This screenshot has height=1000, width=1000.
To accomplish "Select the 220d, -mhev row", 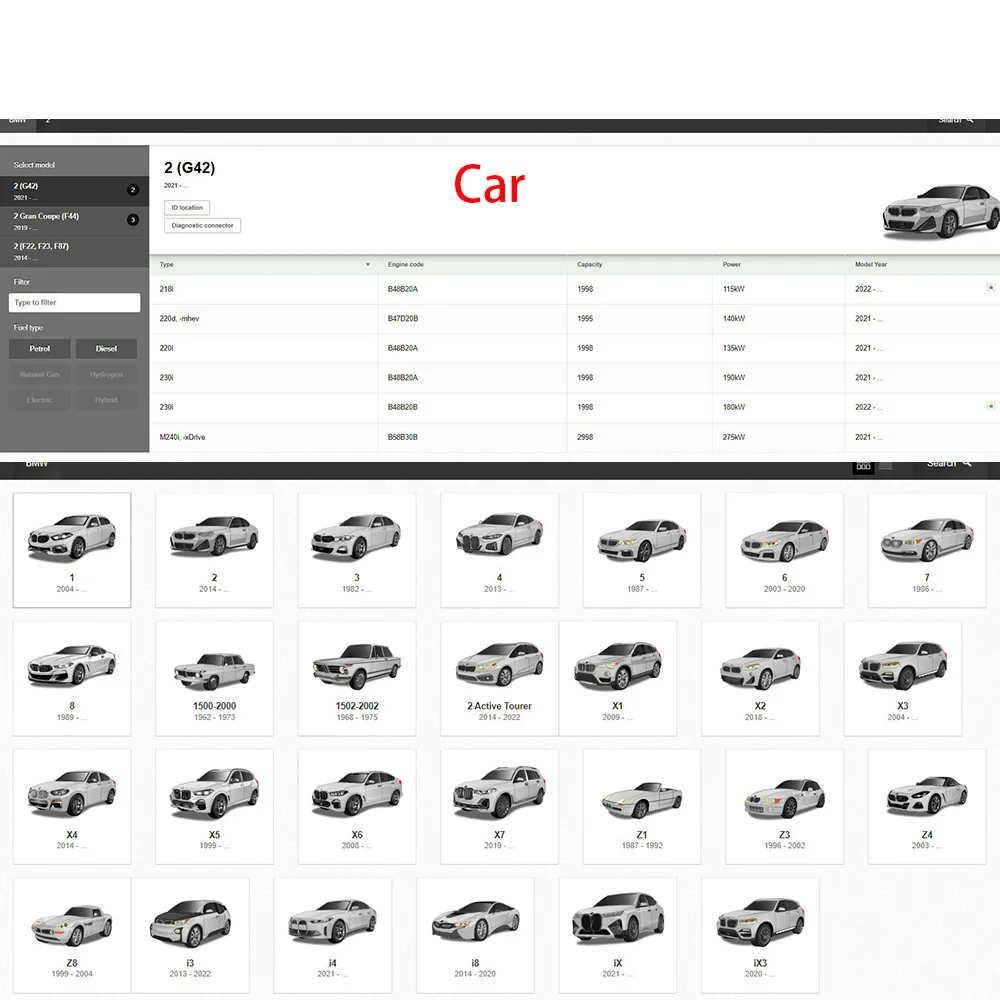I will (x=575, y=318).
